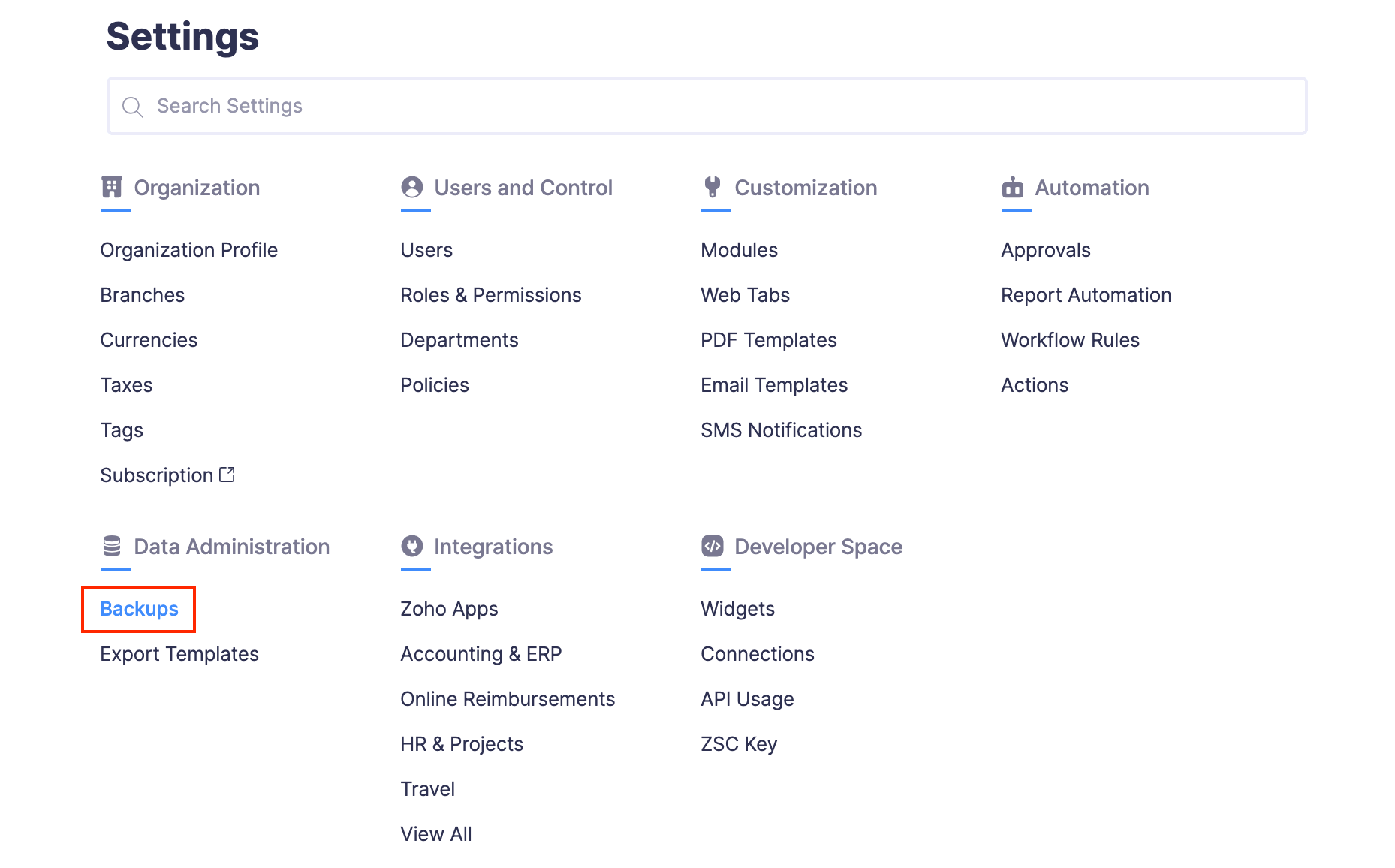This screenshot has height=868, width=1395.
Task: Click the Data Administration database icon
Action: pos(113,546)
